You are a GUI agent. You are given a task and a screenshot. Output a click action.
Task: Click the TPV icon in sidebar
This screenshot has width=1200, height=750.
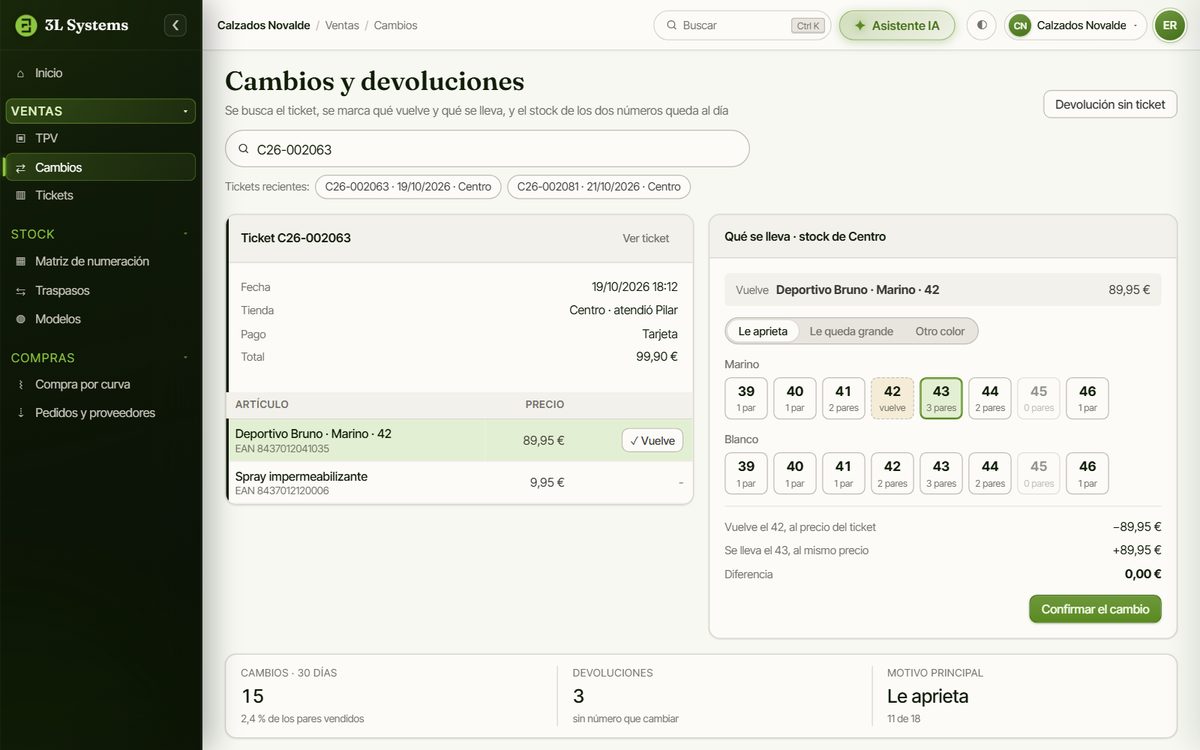point(21,138)
